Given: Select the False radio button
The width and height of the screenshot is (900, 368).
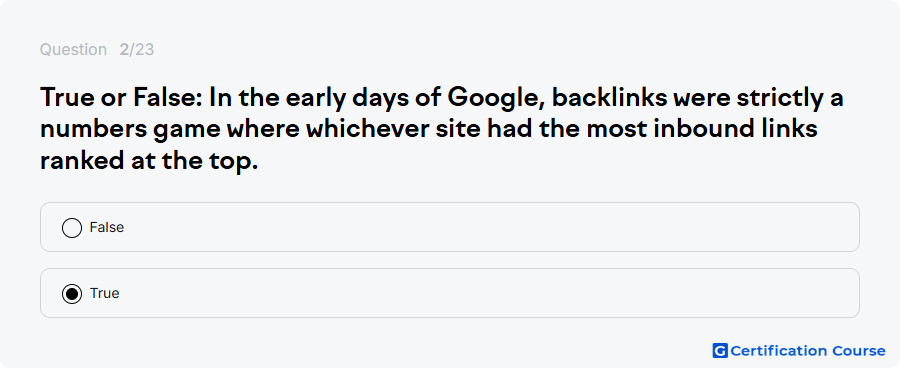Looking at the screenshot, I should coord(72,227).
